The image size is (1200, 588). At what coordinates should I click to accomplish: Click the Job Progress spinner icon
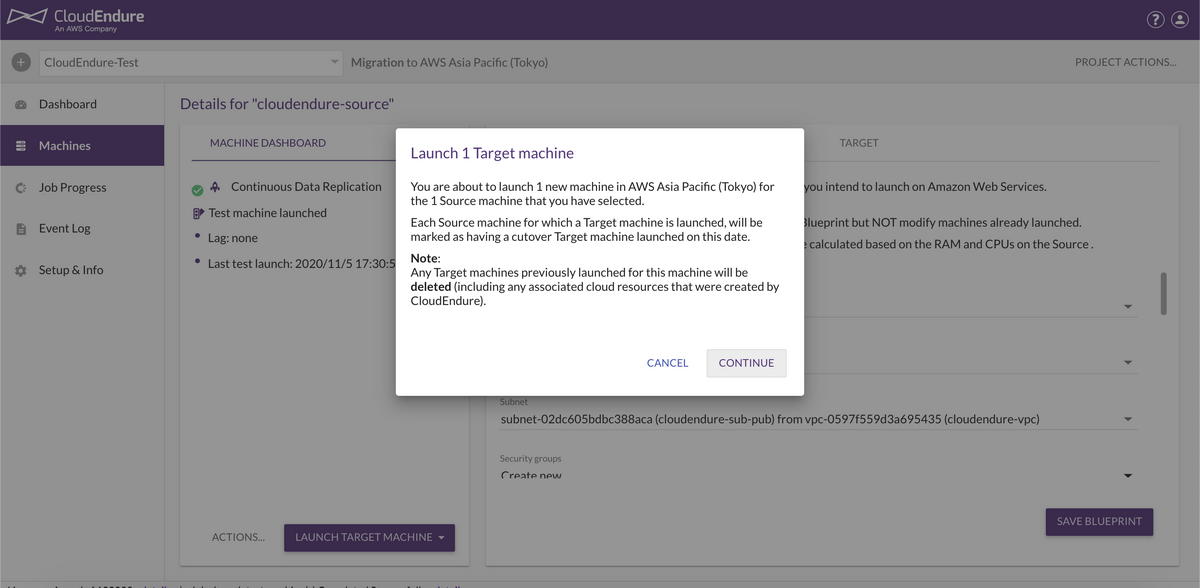point(21,188)
